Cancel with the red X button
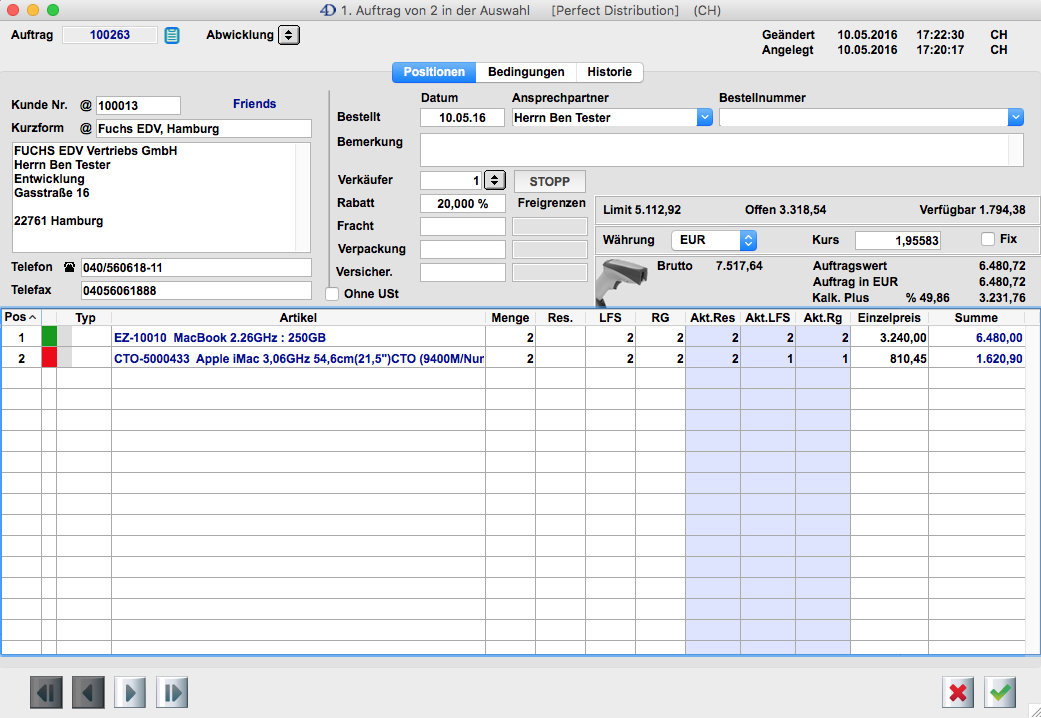 tap(958, 692)
